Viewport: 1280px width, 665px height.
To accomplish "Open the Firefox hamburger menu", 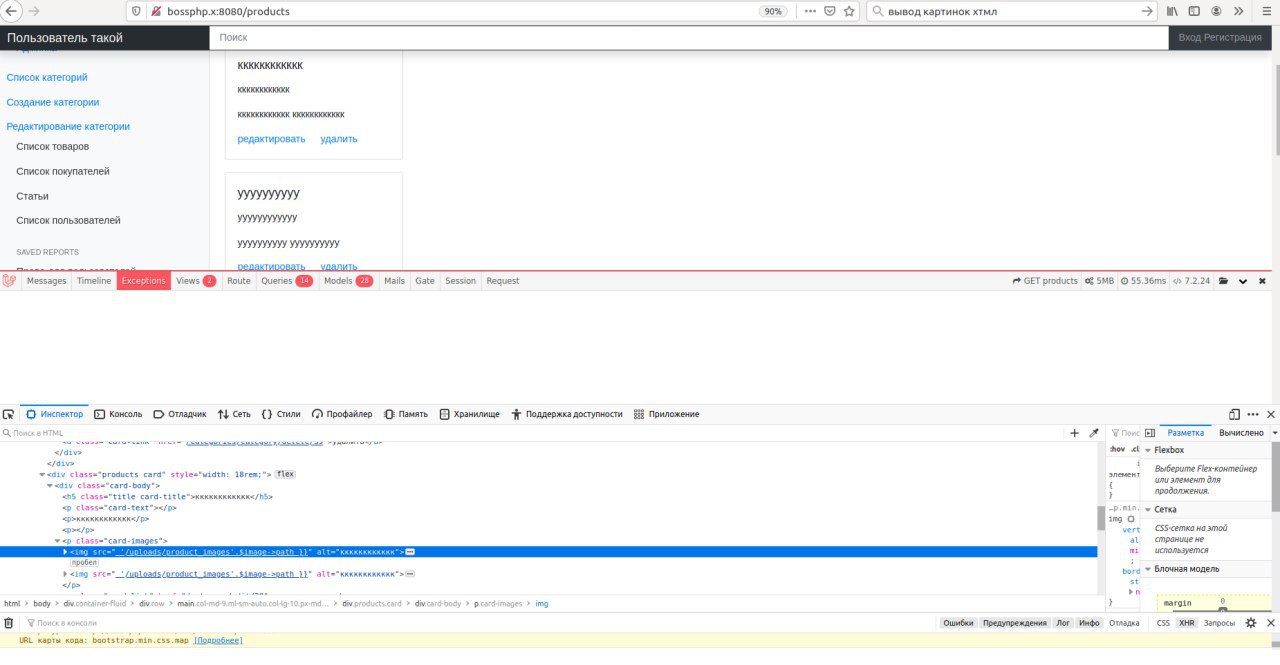I will 1265,11.
